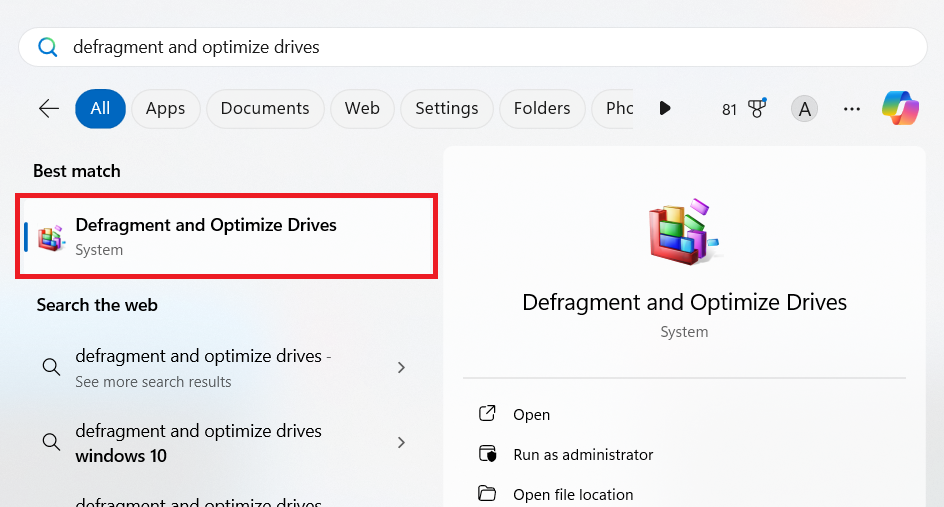Click the 'Defragment and Optimize Drives' title in preview pane
Screen dimensions: 944x507
pos(685,302)
